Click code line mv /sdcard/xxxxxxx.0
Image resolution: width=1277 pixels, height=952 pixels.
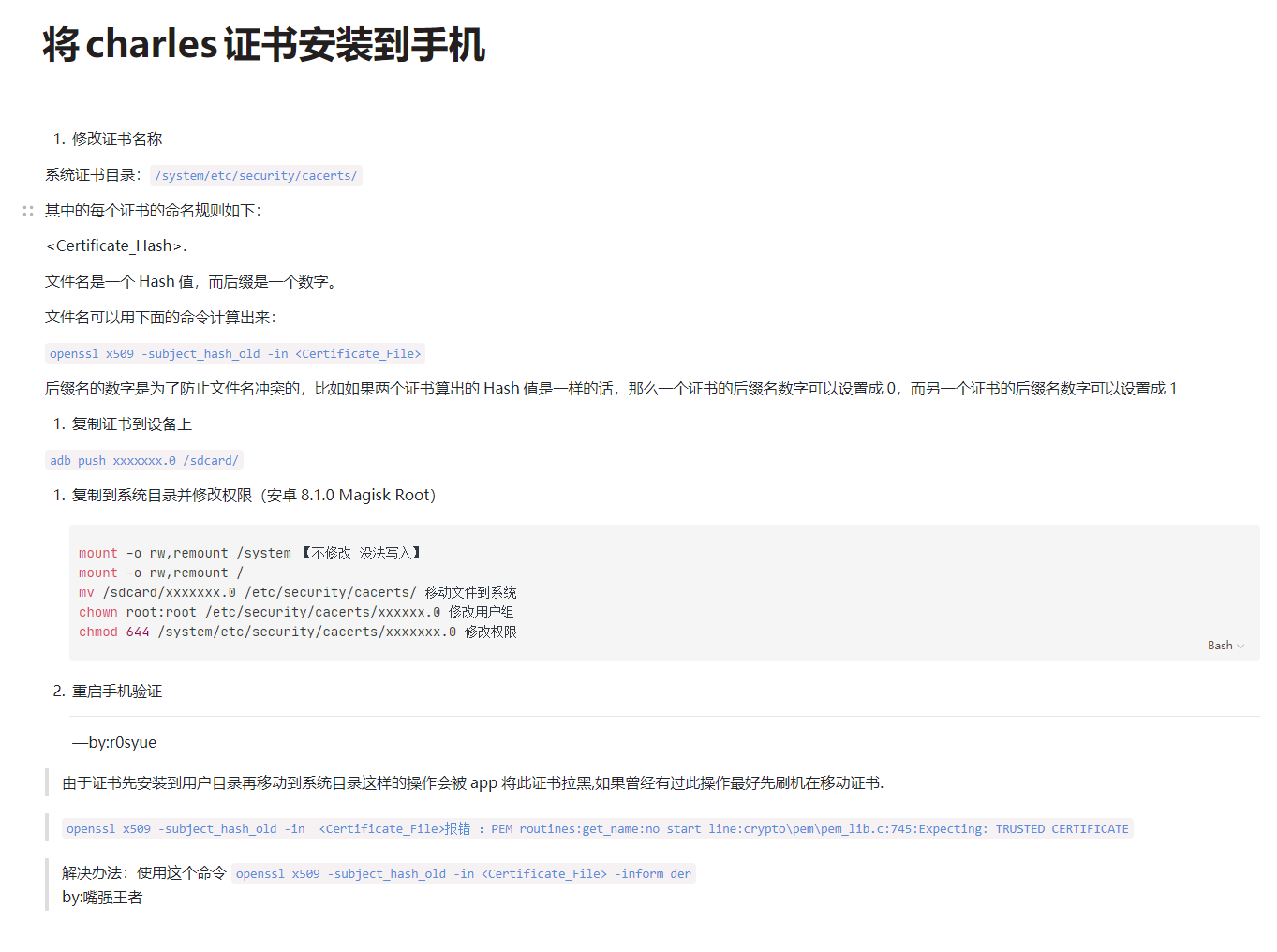coord(298,592)
